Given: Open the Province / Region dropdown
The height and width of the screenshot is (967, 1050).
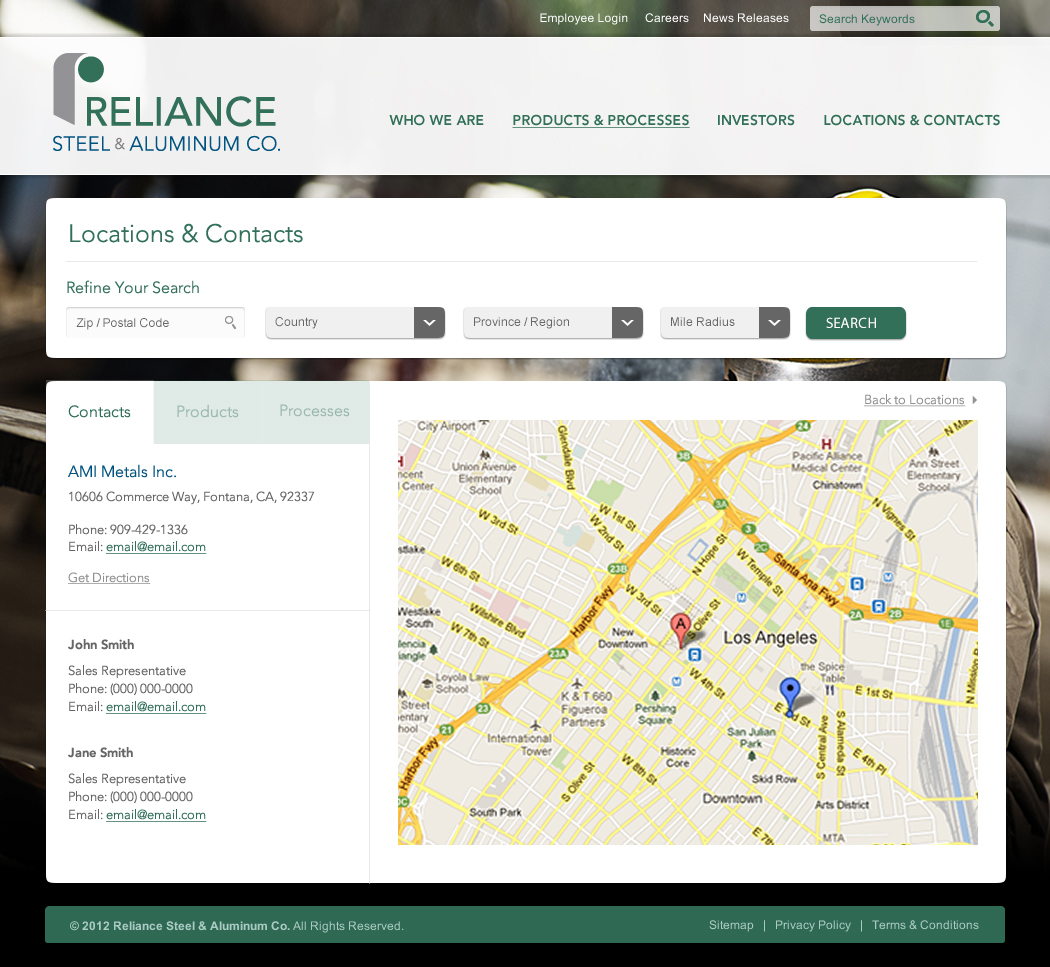Looking at the screenshot, I should point(553,322).
